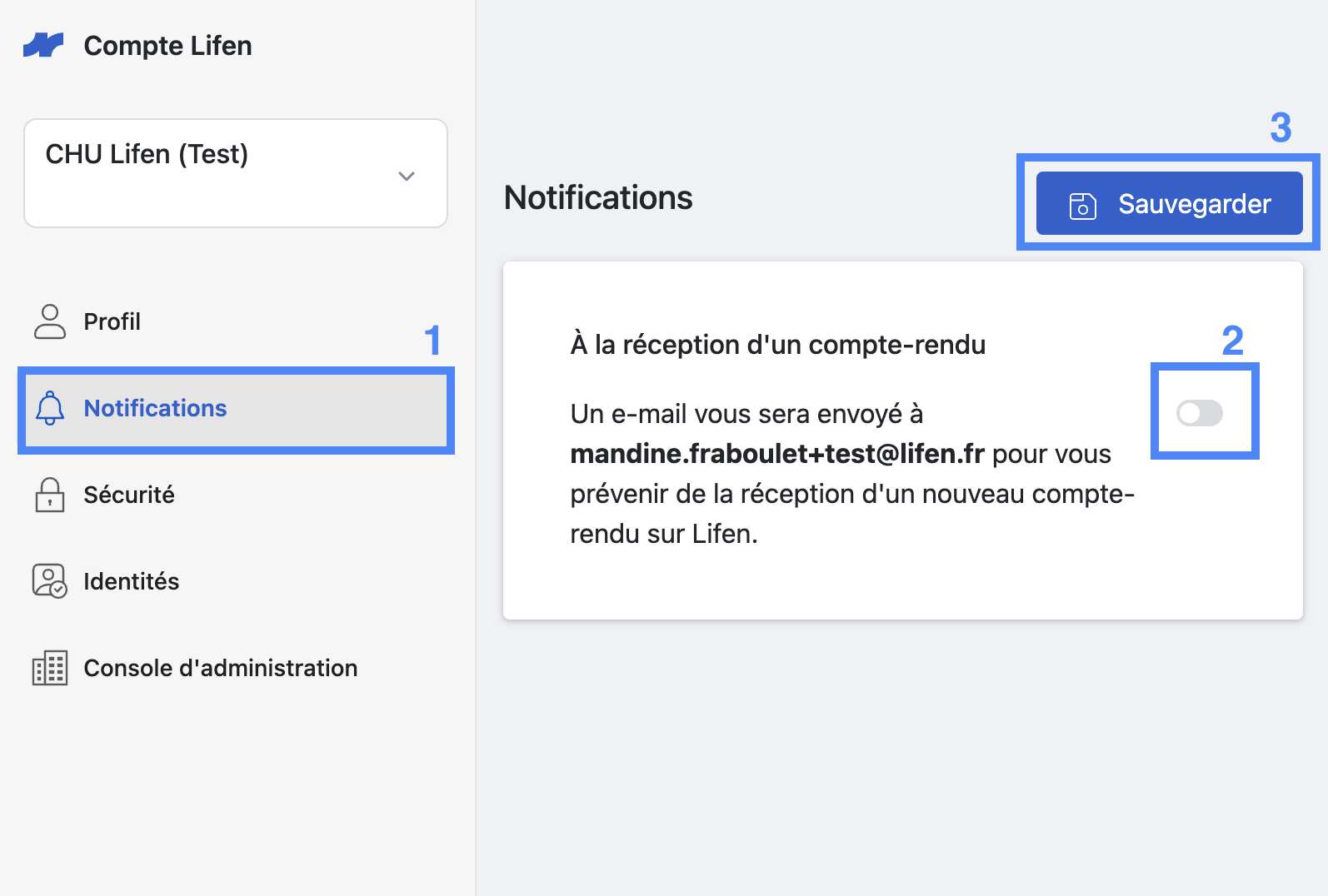Click the Sauvegarder button label
Image resolution: width=1328 pixels, height=896 pixels.
(1195, 204)
